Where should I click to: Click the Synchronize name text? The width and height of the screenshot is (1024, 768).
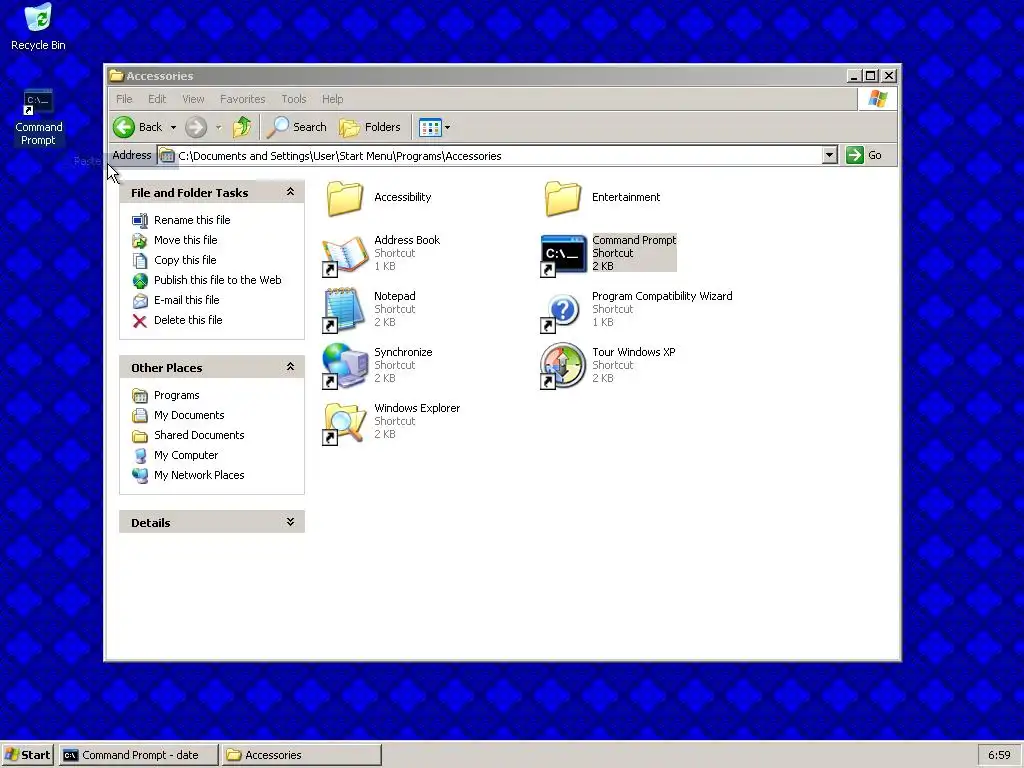tap(403, 352)
